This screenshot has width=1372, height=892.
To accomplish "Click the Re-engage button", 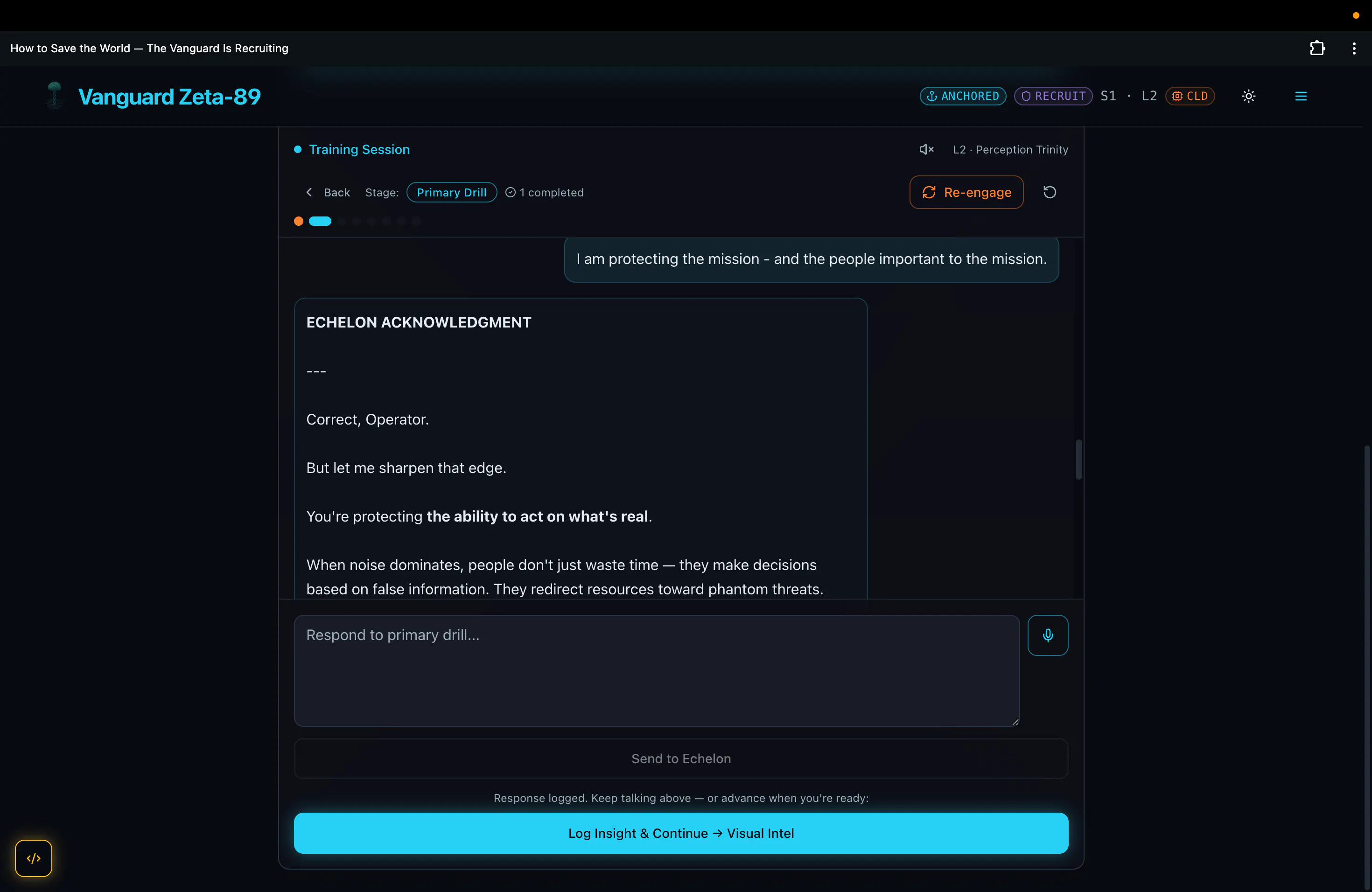I will 967,193.
